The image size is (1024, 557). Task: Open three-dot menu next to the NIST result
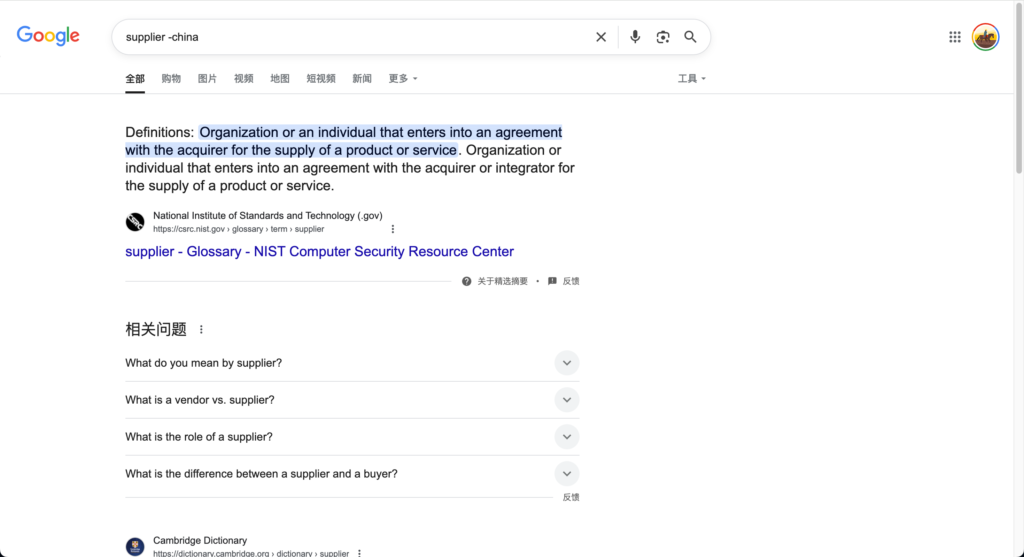click(392, 229)
